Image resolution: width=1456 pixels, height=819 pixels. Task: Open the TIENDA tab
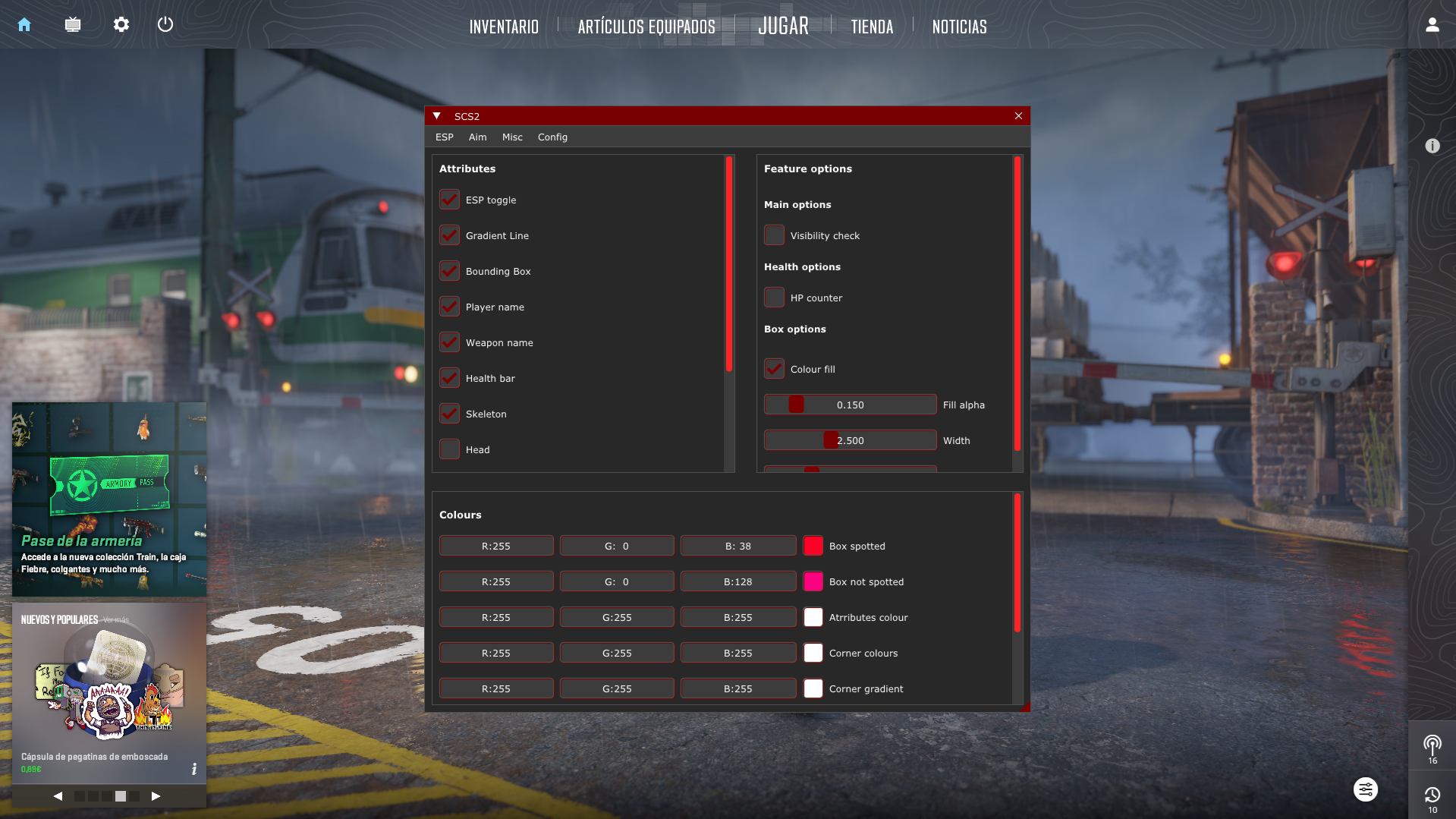point(872,27)
